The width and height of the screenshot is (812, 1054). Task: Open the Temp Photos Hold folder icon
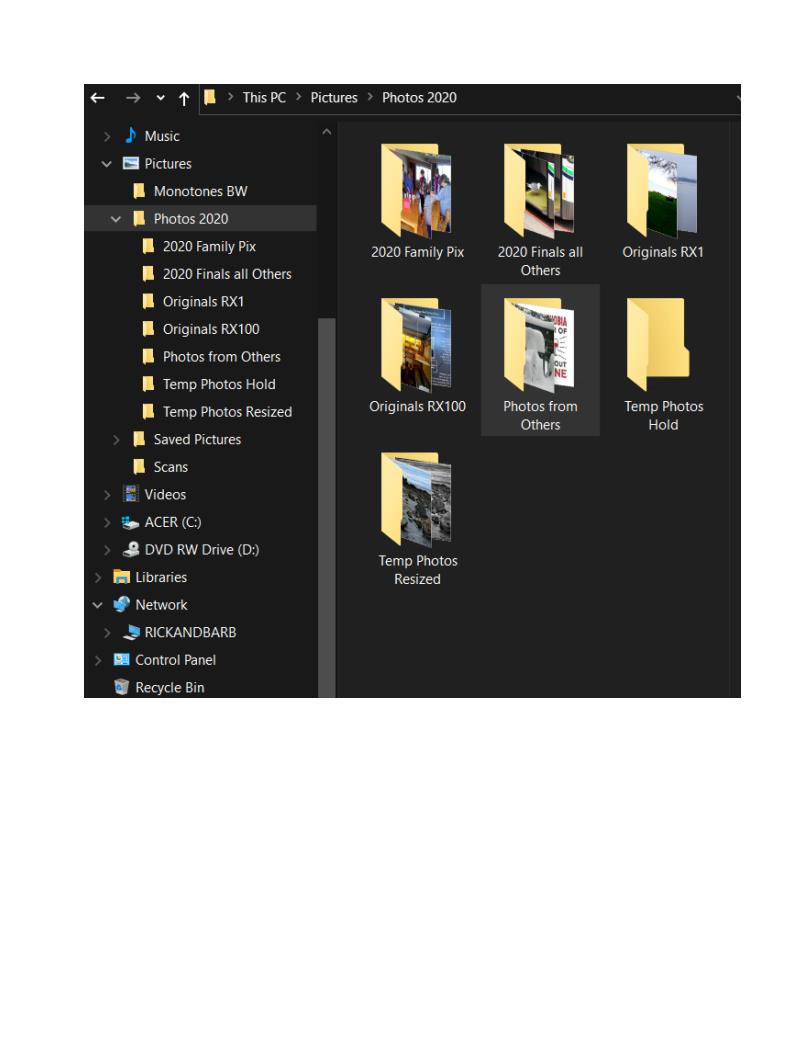[662, 345]
